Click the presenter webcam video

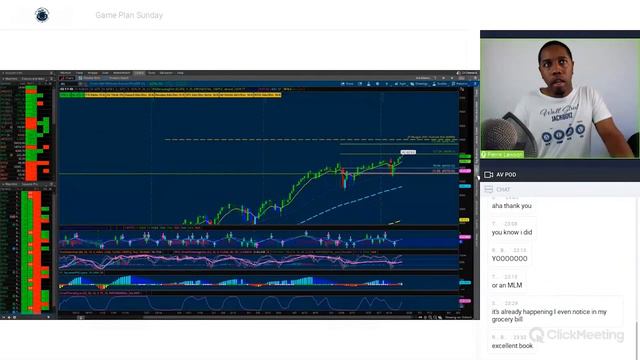click(x=560, y=98)
